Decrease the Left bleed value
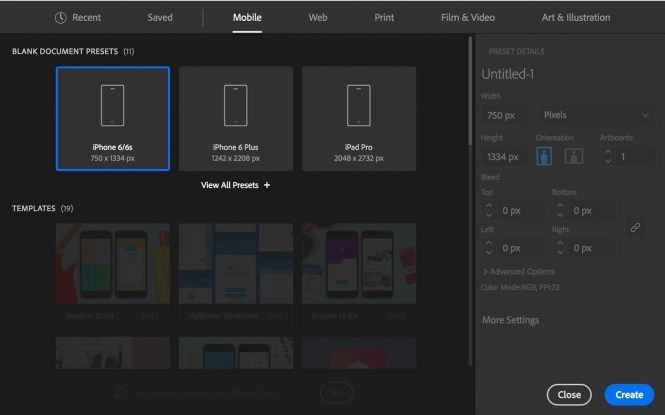This screenshot has width=665, height=415. point(489,253)
